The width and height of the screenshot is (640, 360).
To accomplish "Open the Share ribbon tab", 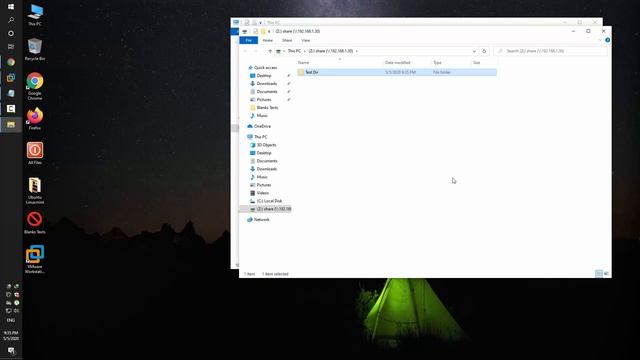I will (287, 40).
